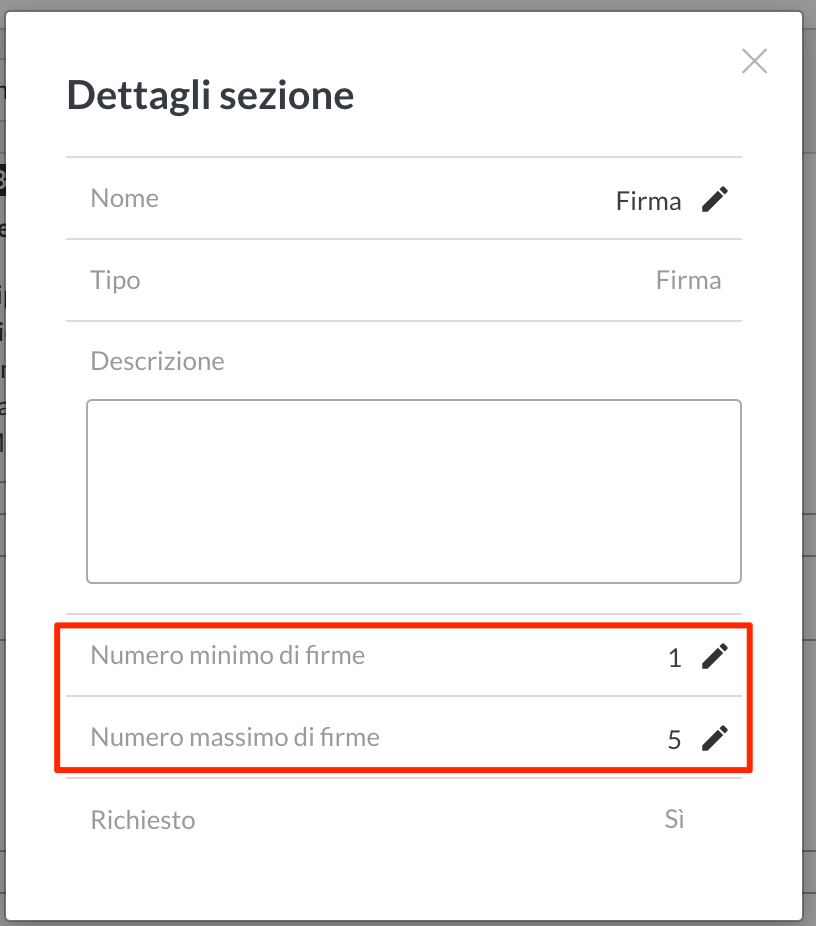Select the Sì value for Richiesto

point(674,819)
